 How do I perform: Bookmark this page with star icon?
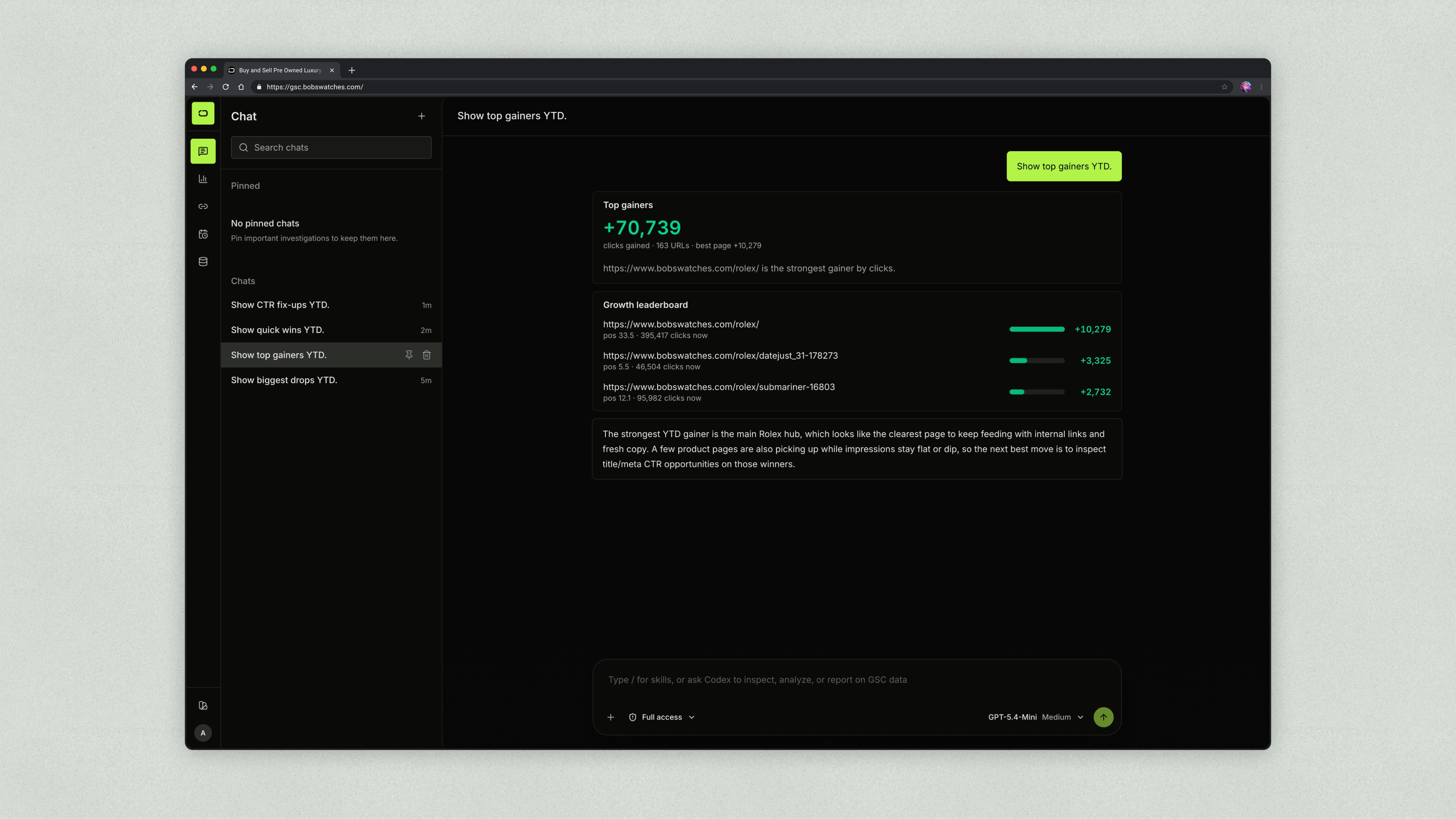[1224, 87]
